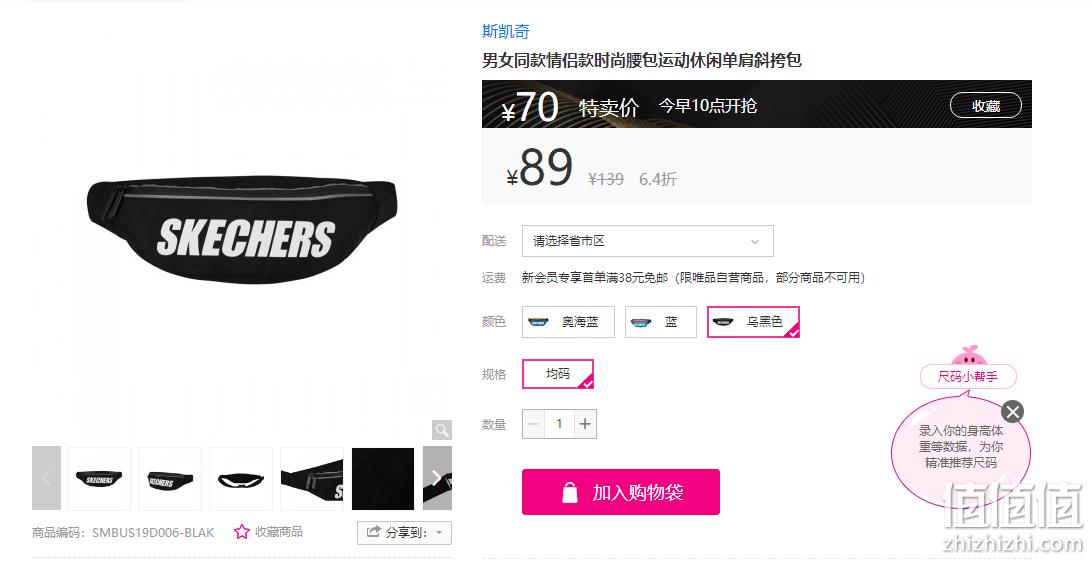The image size is (1092, 561).
Task: Close the 尺码小帮手 tip bubble
Action: 1013,411
